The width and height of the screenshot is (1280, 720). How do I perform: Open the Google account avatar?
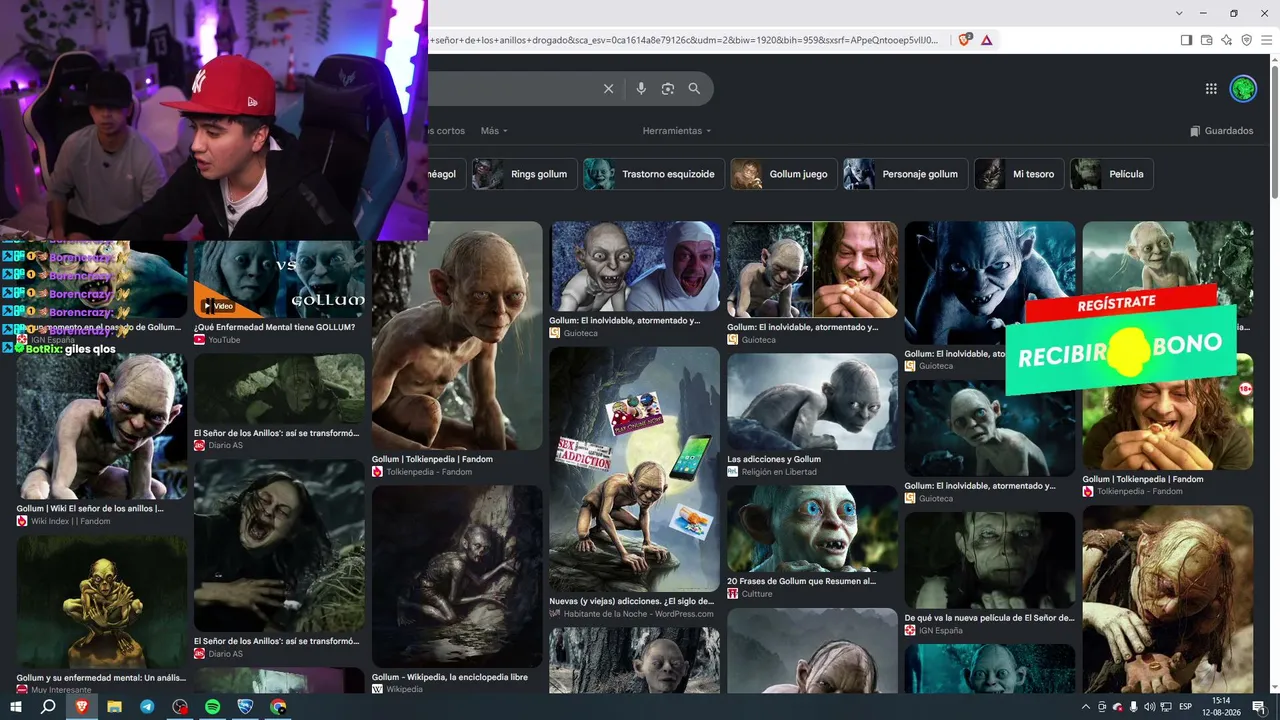[x=1243, y=89]
